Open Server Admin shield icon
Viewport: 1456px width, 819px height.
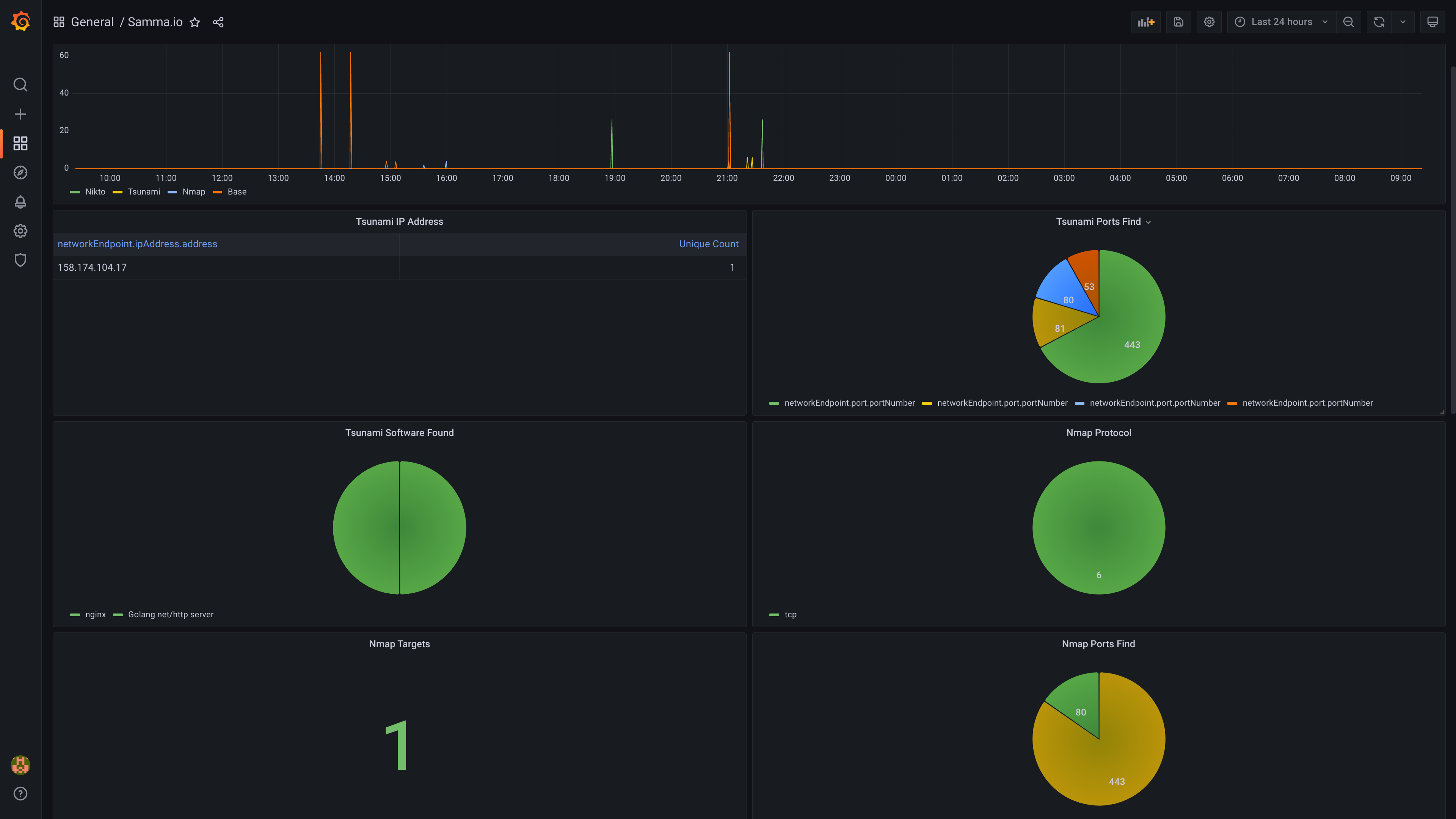click(20, 260)
